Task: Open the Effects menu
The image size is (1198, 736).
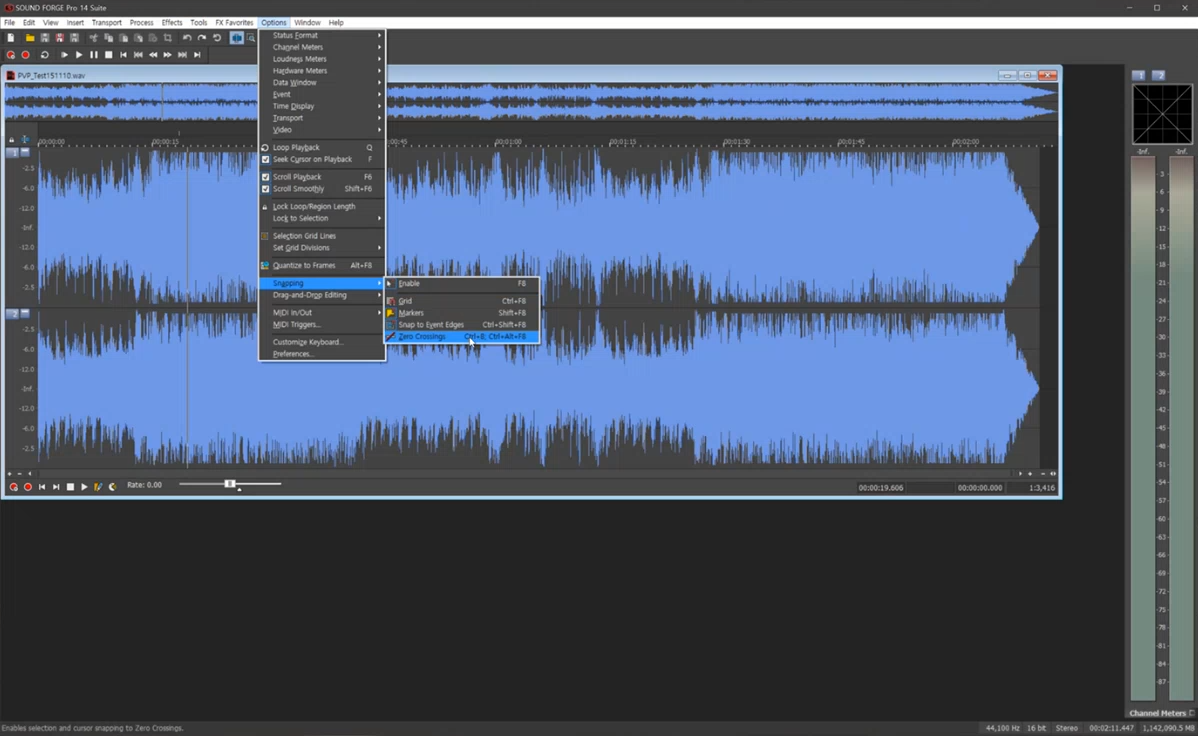Action: (x=172, y=23)
